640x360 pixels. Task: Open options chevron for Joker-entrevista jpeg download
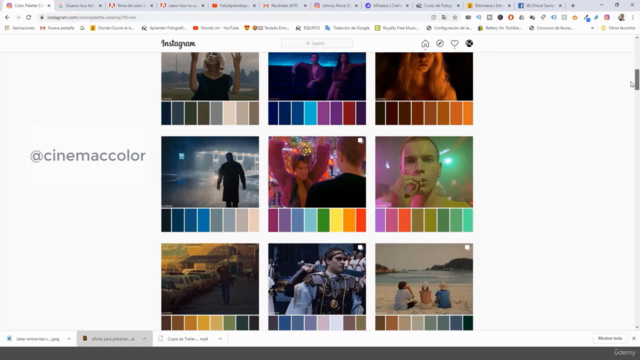(69, 339)
